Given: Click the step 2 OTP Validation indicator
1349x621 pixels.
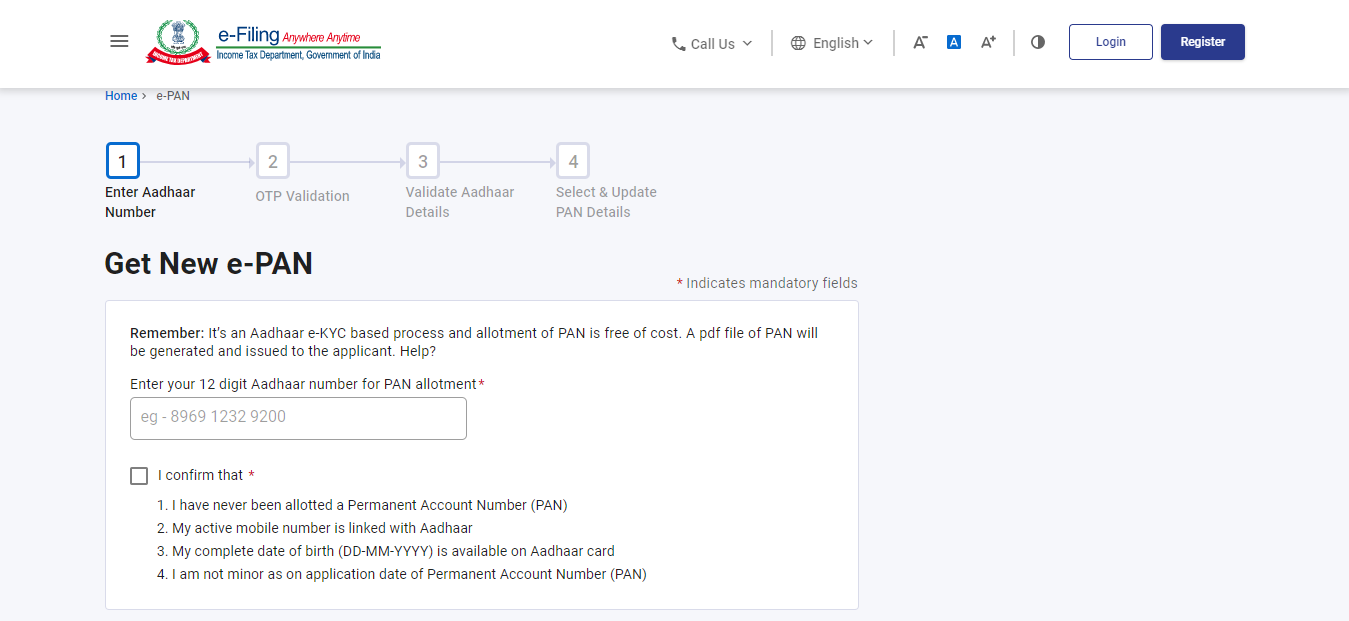Looking at the screenshot, I should (x=272, y=160).
